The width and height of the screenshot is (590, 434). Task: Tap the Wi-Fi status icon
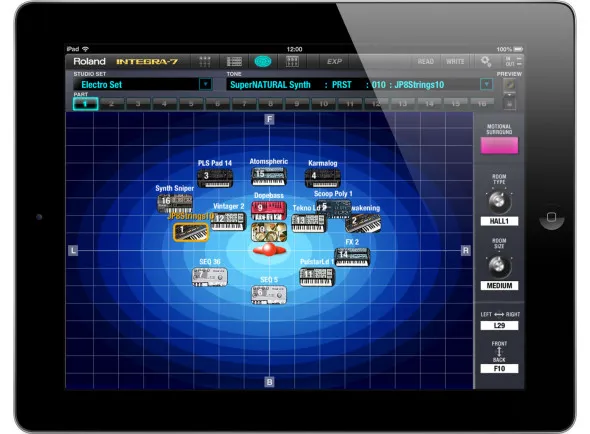[86, 49]
